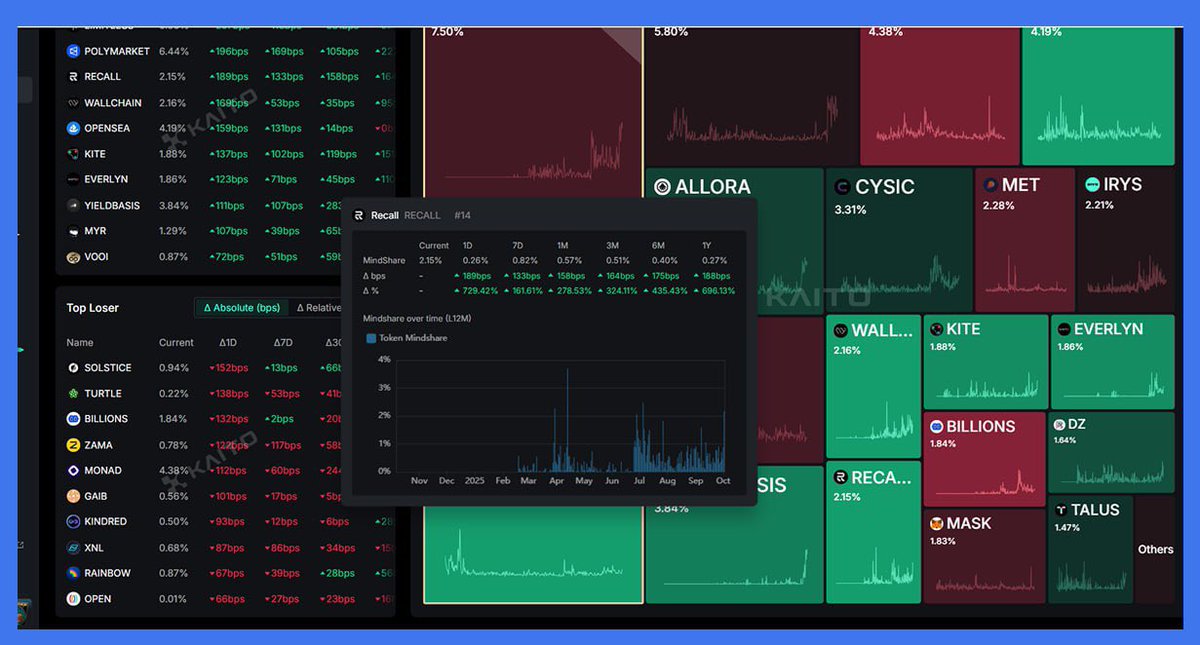1200x645 pixels.
Task: Open the WALL... treemap tile
Action: pyautogui.click(x=873, y=387)
